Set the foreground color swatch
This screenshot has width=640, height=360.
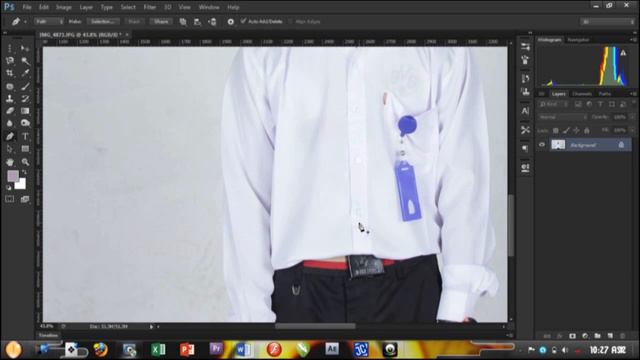tap(13, 176)
